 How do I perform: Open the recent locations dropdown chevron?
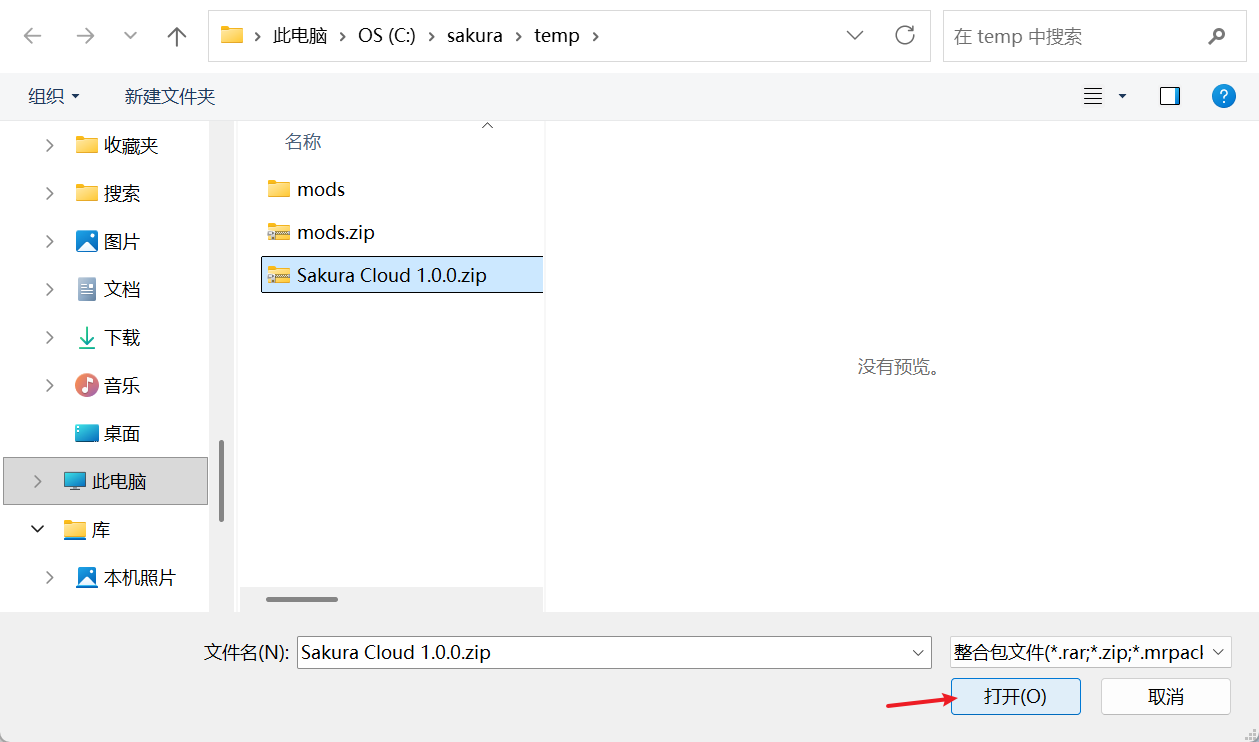[130, 36]
